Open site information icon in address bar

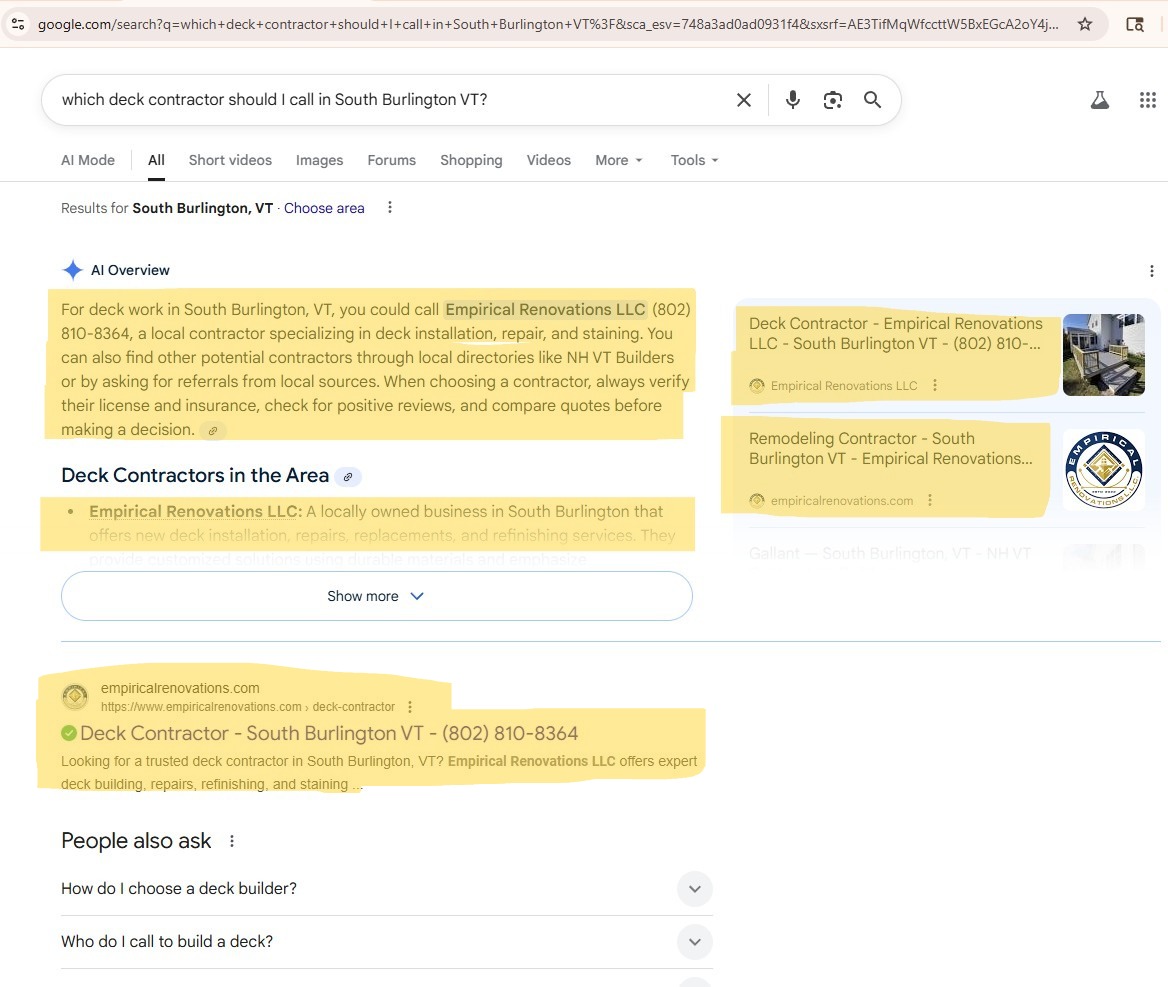[x=18, y=24]
